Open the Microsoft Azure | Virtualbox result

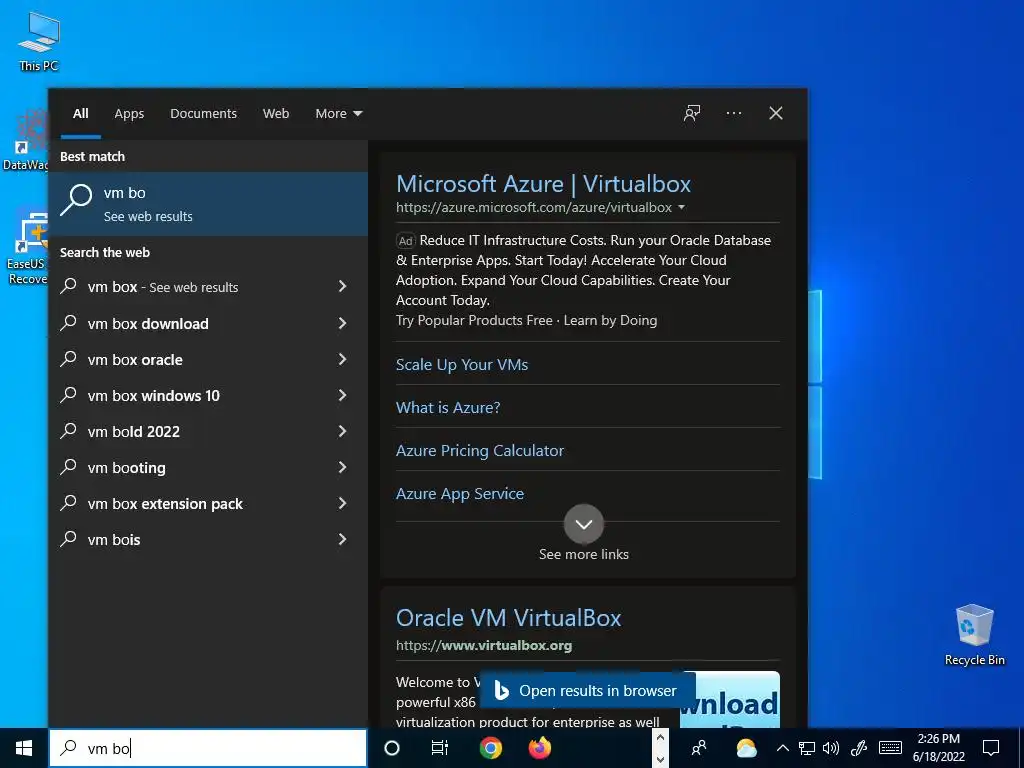tap(543, 184)
